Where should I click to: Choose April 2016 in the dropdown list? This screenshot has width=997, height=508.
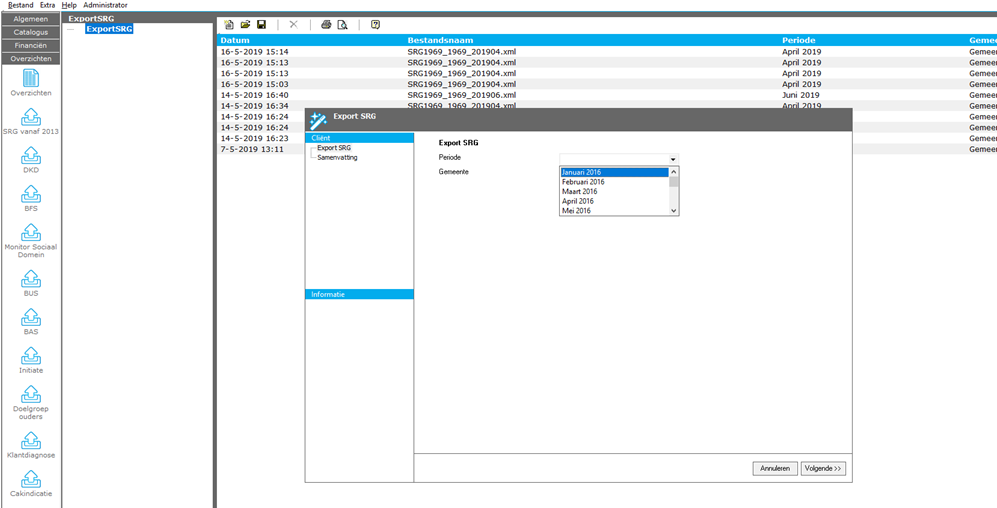[579, 201]
